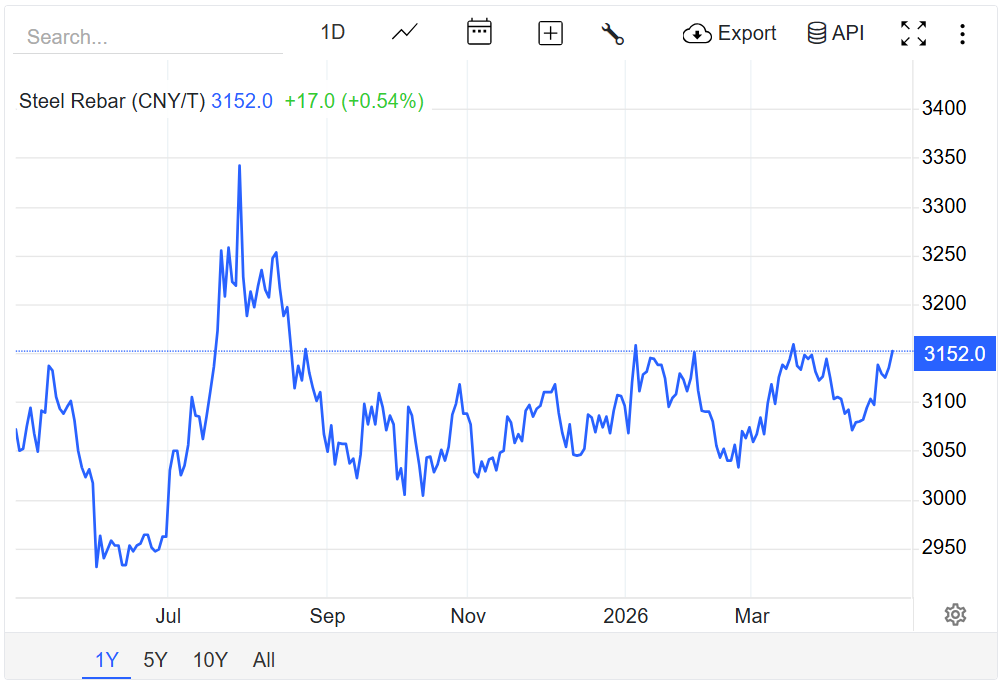Viewport: 1001px width, 684px height.
Task: Click the add comparison plus icon
Action: coord(550,33)
